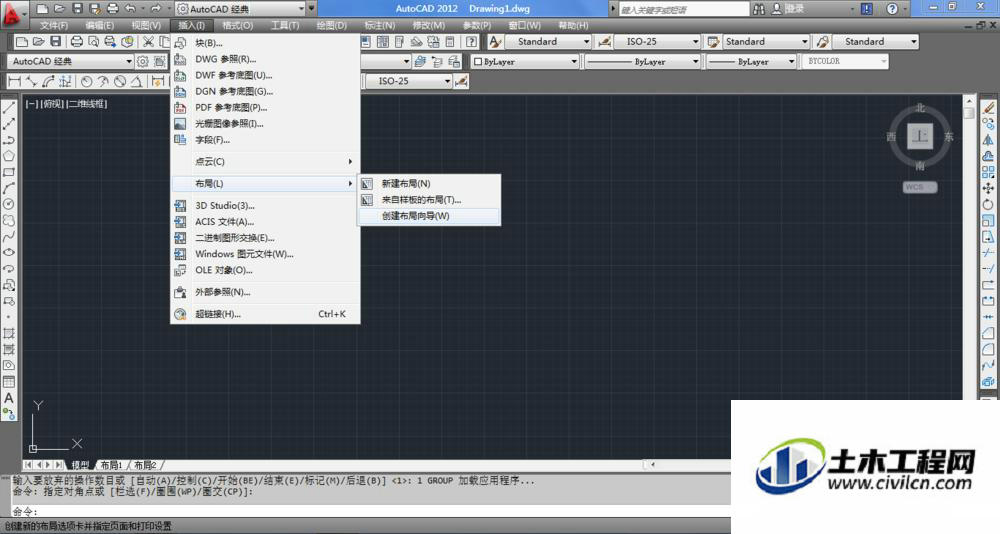The width and height of the screenshot is (1000, 534).
Task: Open the ByLayer color dropdown
Action: click(x=573, y=61)
